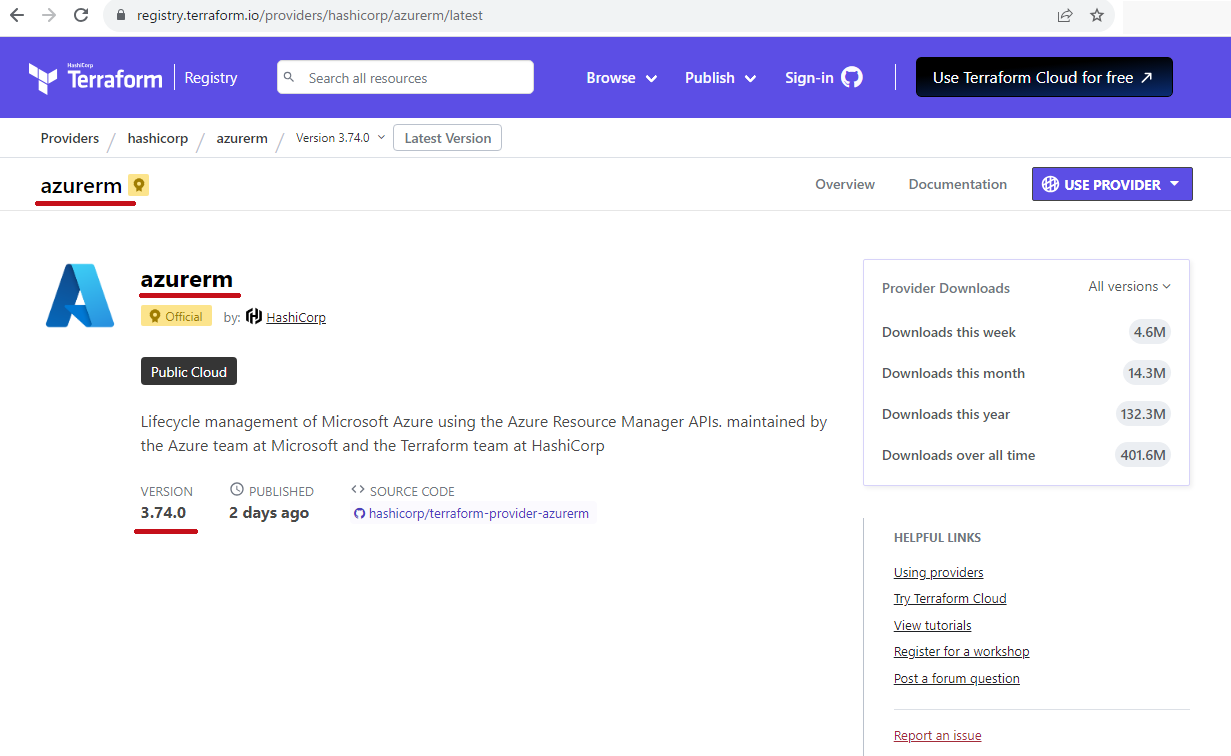Click the code brackets icon next to SOURCE CODE
This screenshot has height=756, width=1231.
pyautogui.click(x=358, y=490)
